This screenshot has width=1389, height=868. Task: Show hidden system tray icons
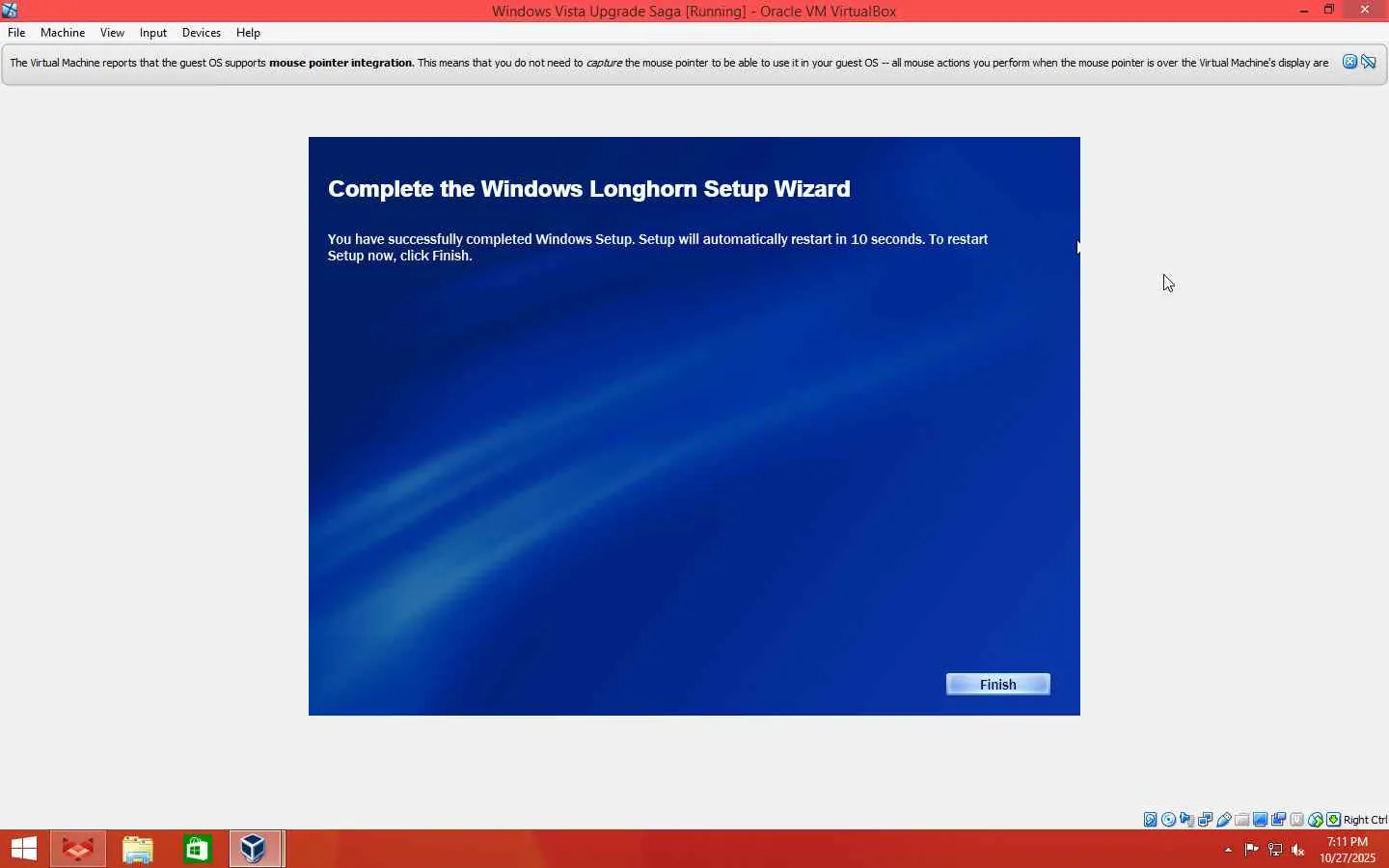point(1228,850)
